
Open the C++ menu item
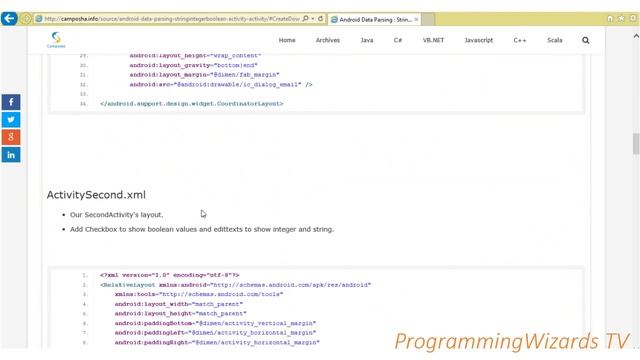tap(520, 40)
